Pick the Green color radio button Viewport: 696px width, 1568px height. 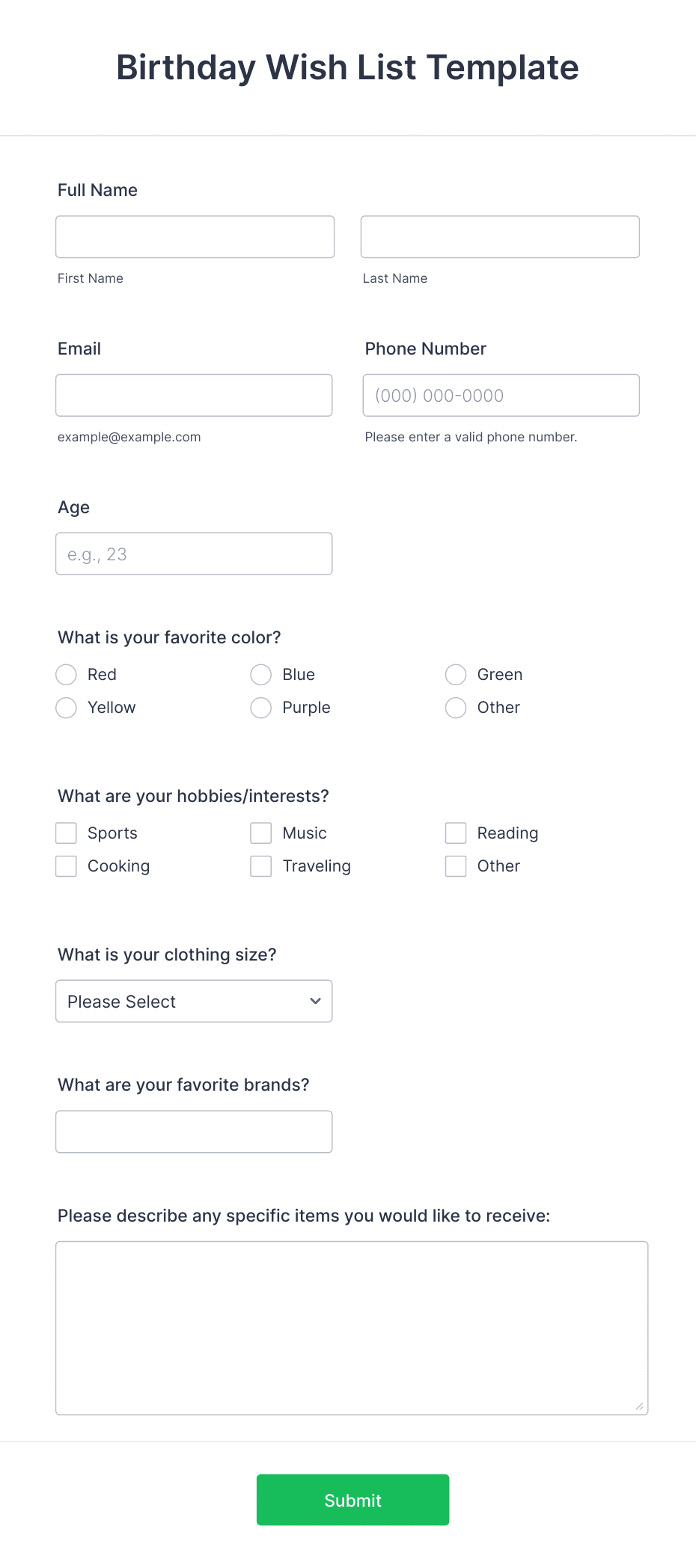coord(456,674)
